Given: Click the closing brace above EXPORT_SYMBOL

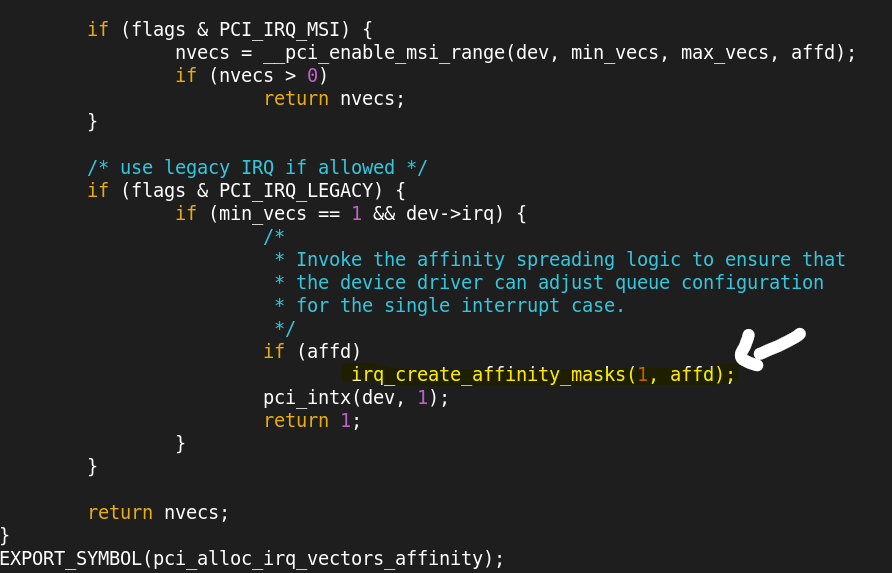Looking at the screenshot, I should click(x=5, y=535).
